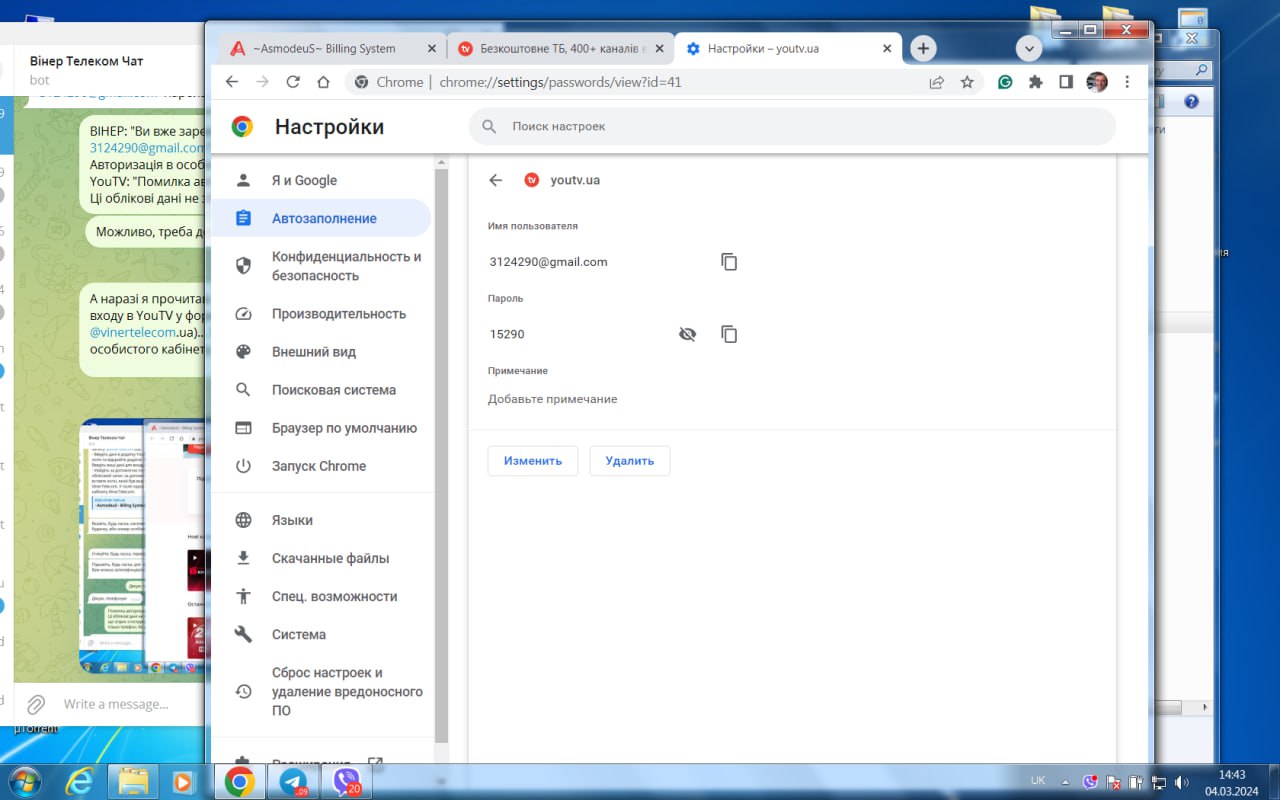Open Конфиденциальность и безопасность section
Screen dimensions: 1280x800
pyautogui.click(x=321, y=266)
